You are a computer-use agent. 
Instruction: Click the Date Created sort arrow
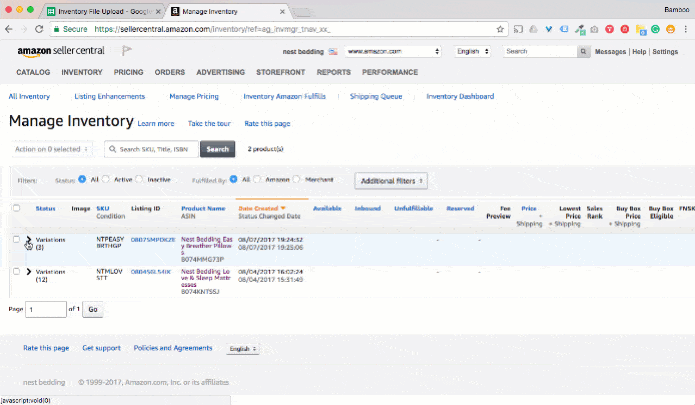[283, 208]
